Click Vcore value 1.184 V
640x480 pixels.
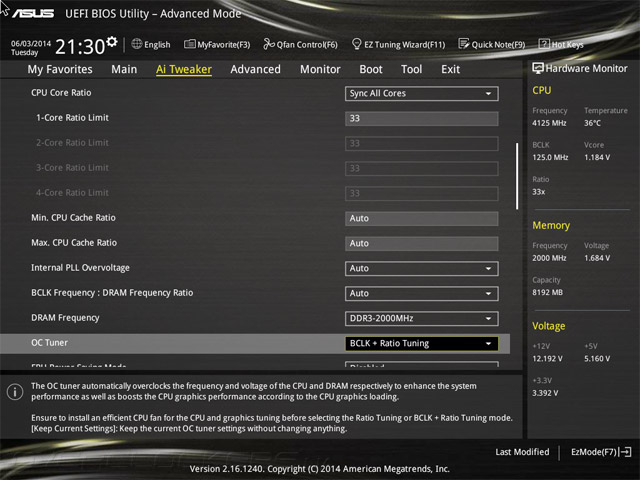point(597,157)
